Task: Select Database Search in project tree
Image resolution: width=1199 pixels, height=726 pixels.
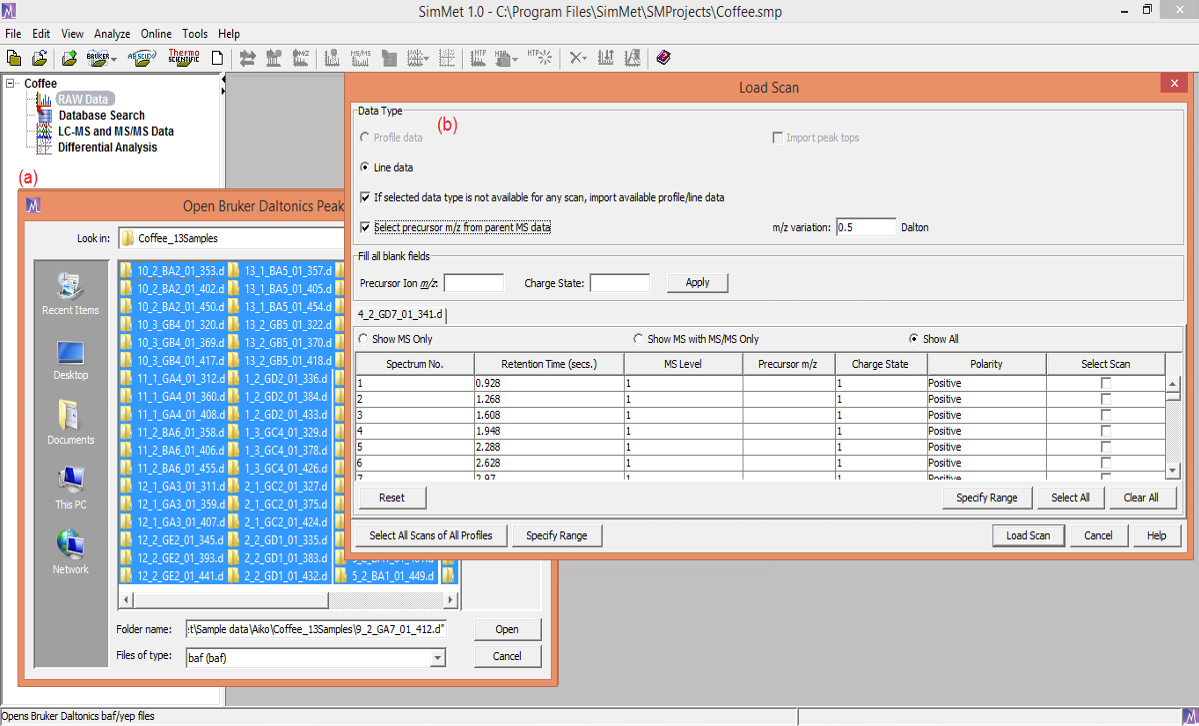Action: click(x=102, y=116)
